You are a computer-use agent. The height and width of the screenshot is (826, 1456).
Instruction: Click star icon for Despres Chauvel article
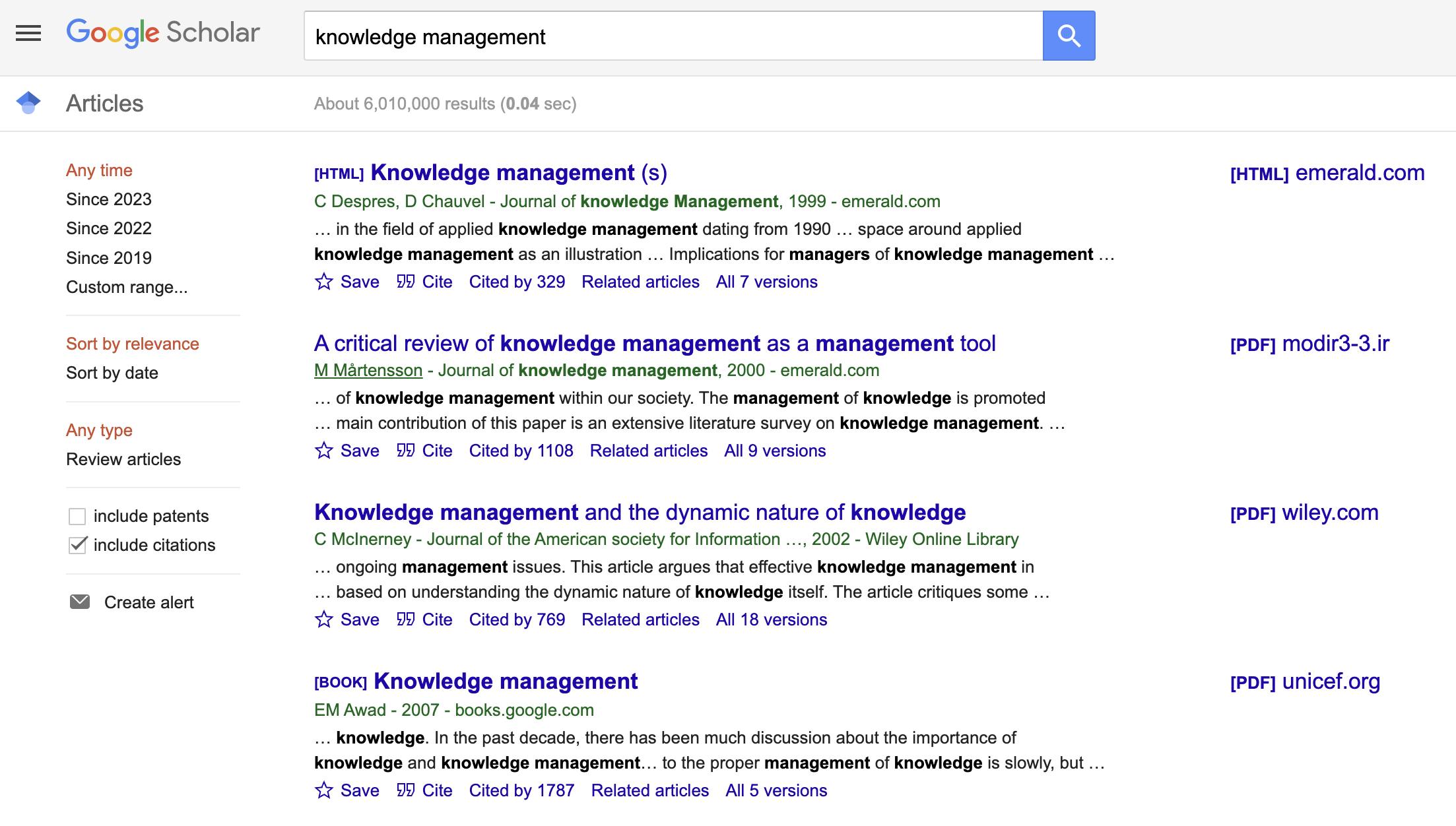[323, 282]
